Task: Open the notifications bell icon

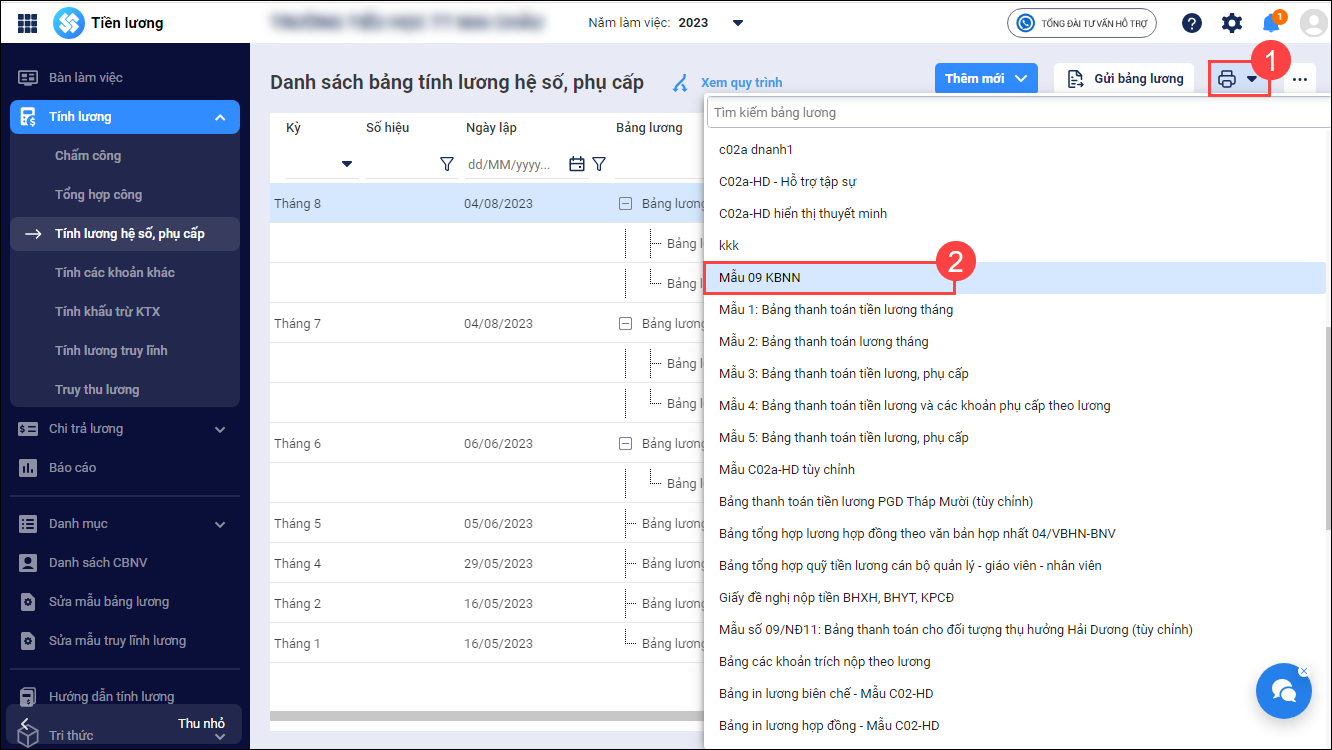Action: coord(1271,23)
